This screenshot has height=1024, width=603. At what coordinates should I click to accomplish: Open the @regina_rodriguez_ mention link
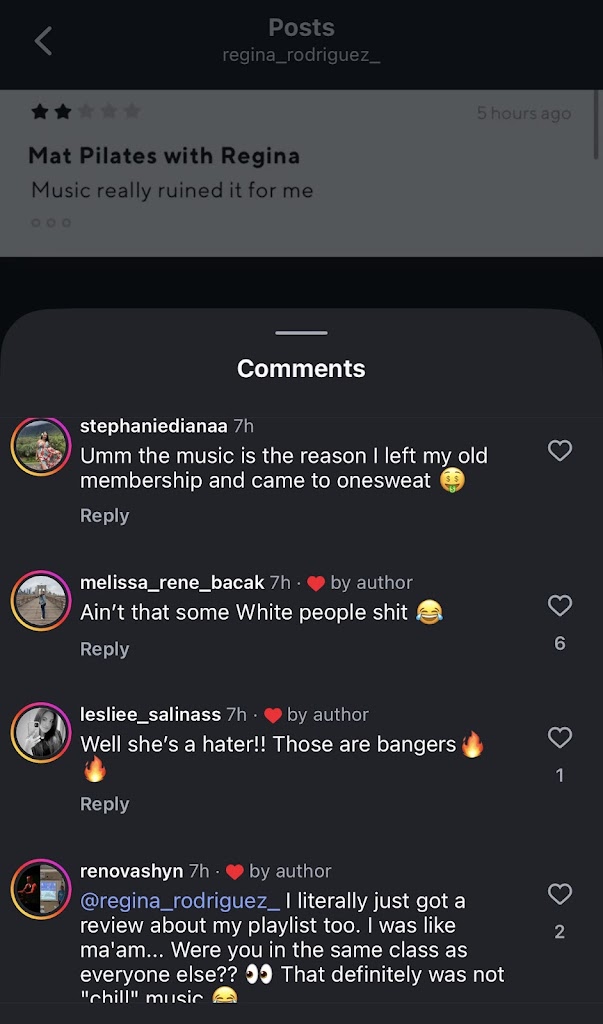pos(180,901)
